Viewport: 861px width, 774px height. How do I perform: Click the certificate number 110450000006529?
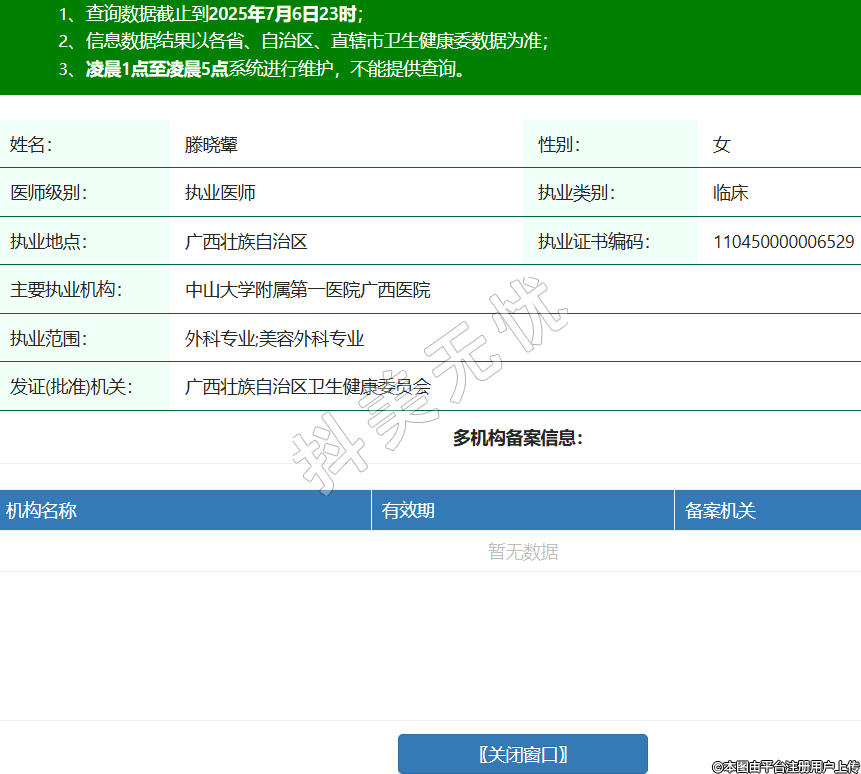[x=783, y=241]
